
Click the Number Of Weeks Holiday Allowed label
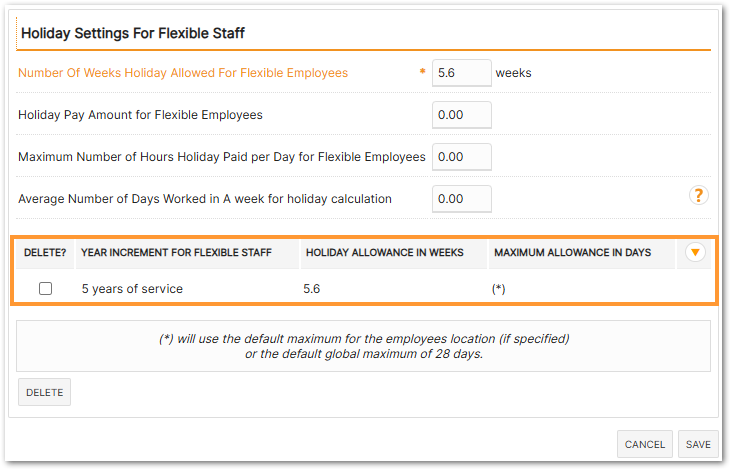coord(183,73)
